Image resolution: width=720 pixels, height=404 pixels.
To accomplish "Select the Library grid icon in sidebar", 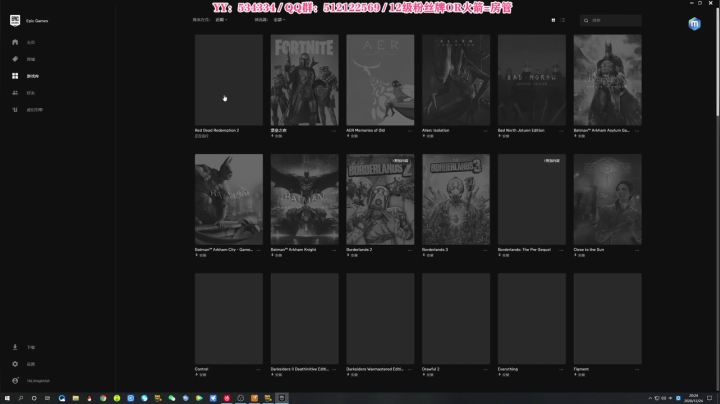I will [x=15, y=76].
